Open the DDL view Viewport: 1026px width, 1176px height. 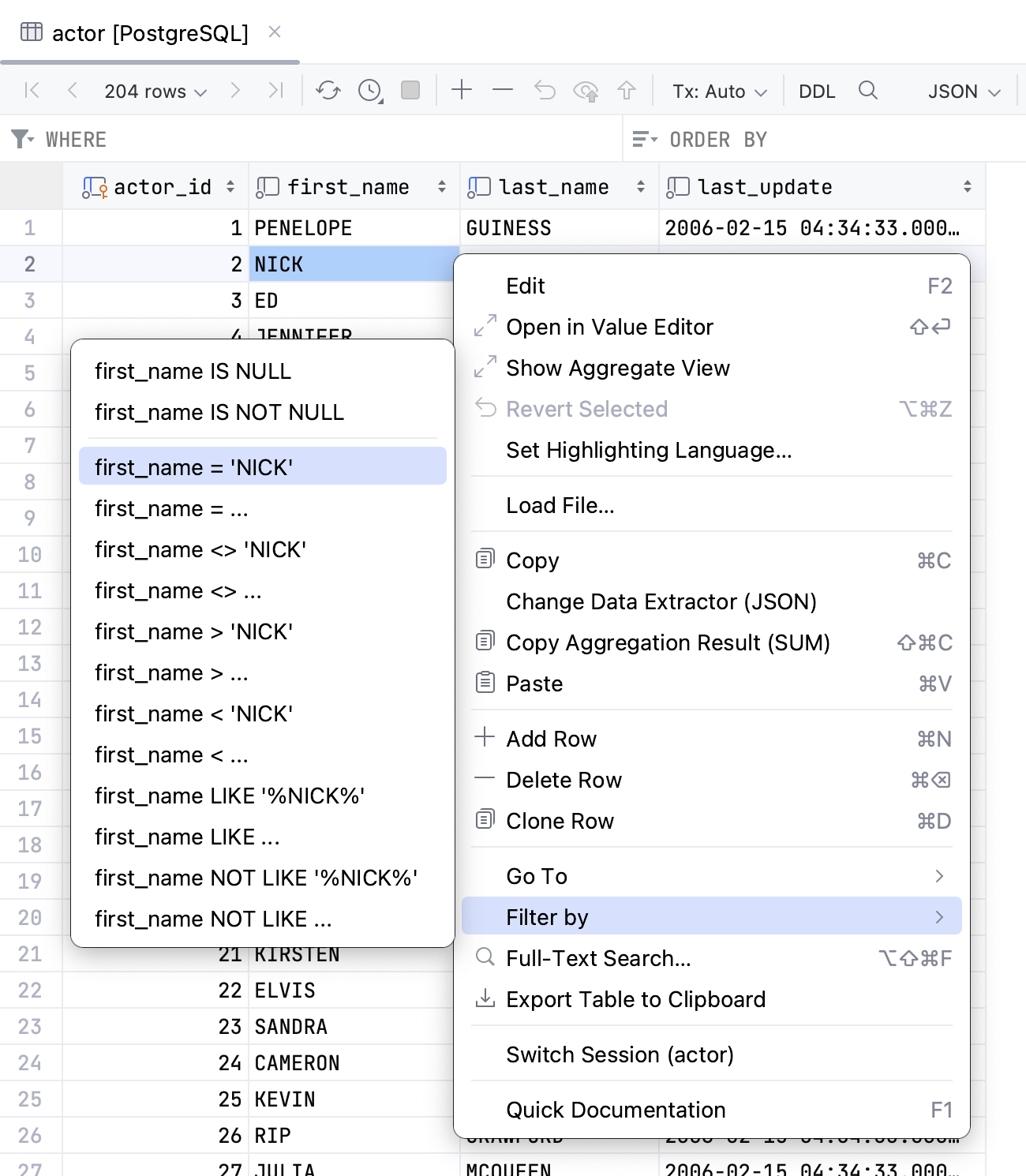point(816,91)
